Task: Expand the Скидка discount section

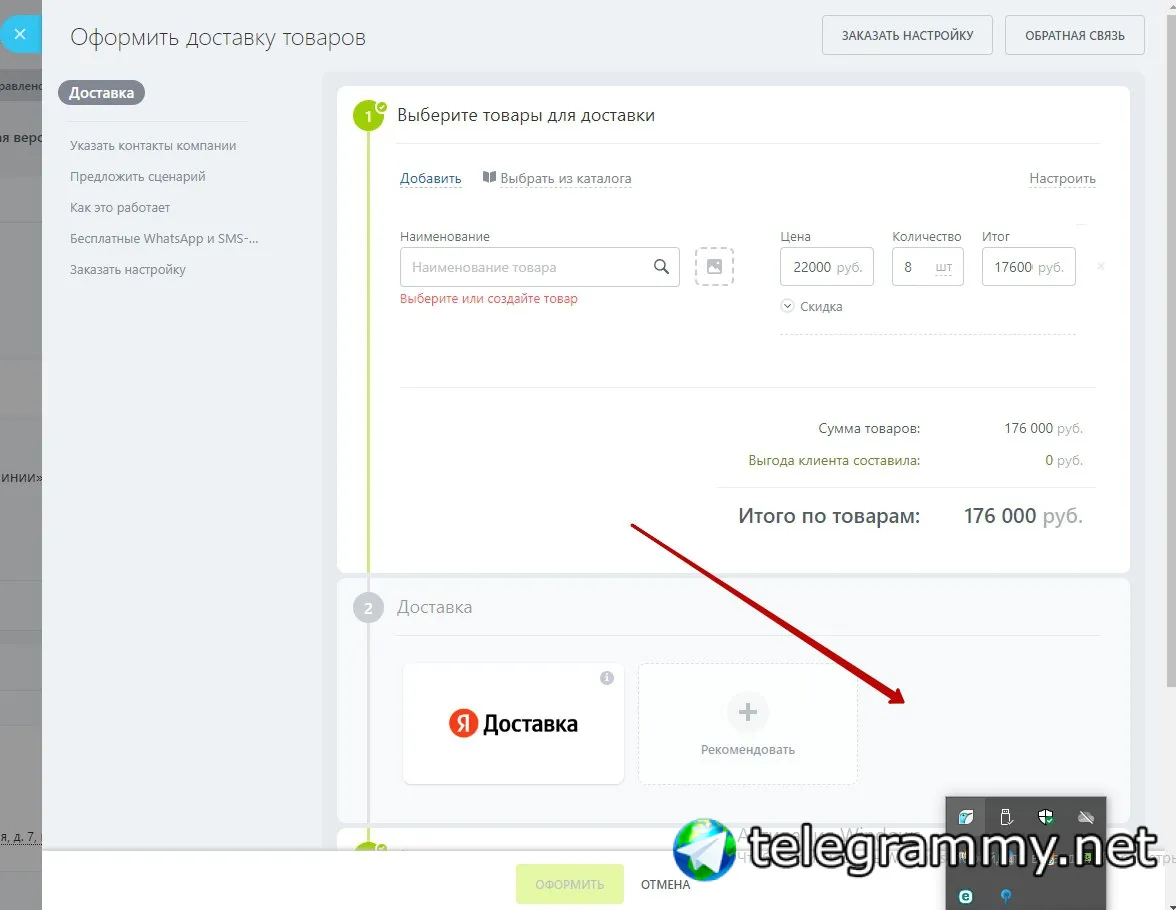Action: pos(812,306)
